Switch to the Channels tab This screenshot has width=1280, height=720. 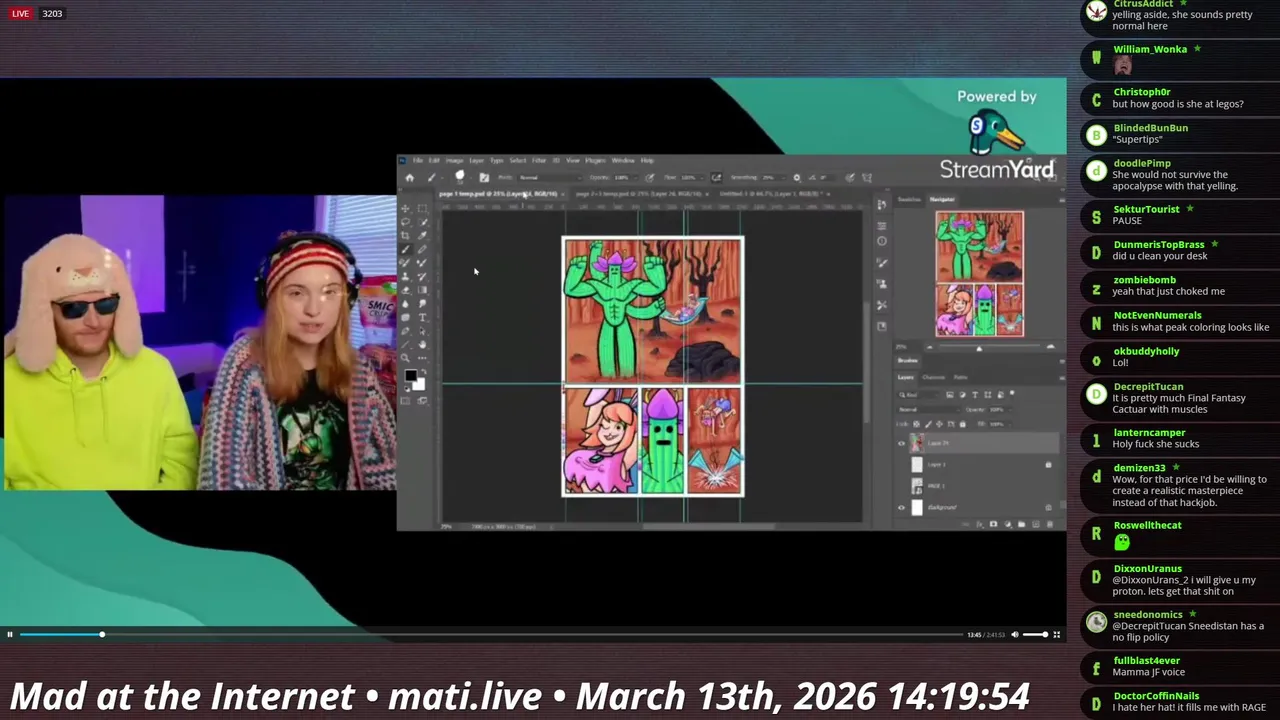coord(933,377)
